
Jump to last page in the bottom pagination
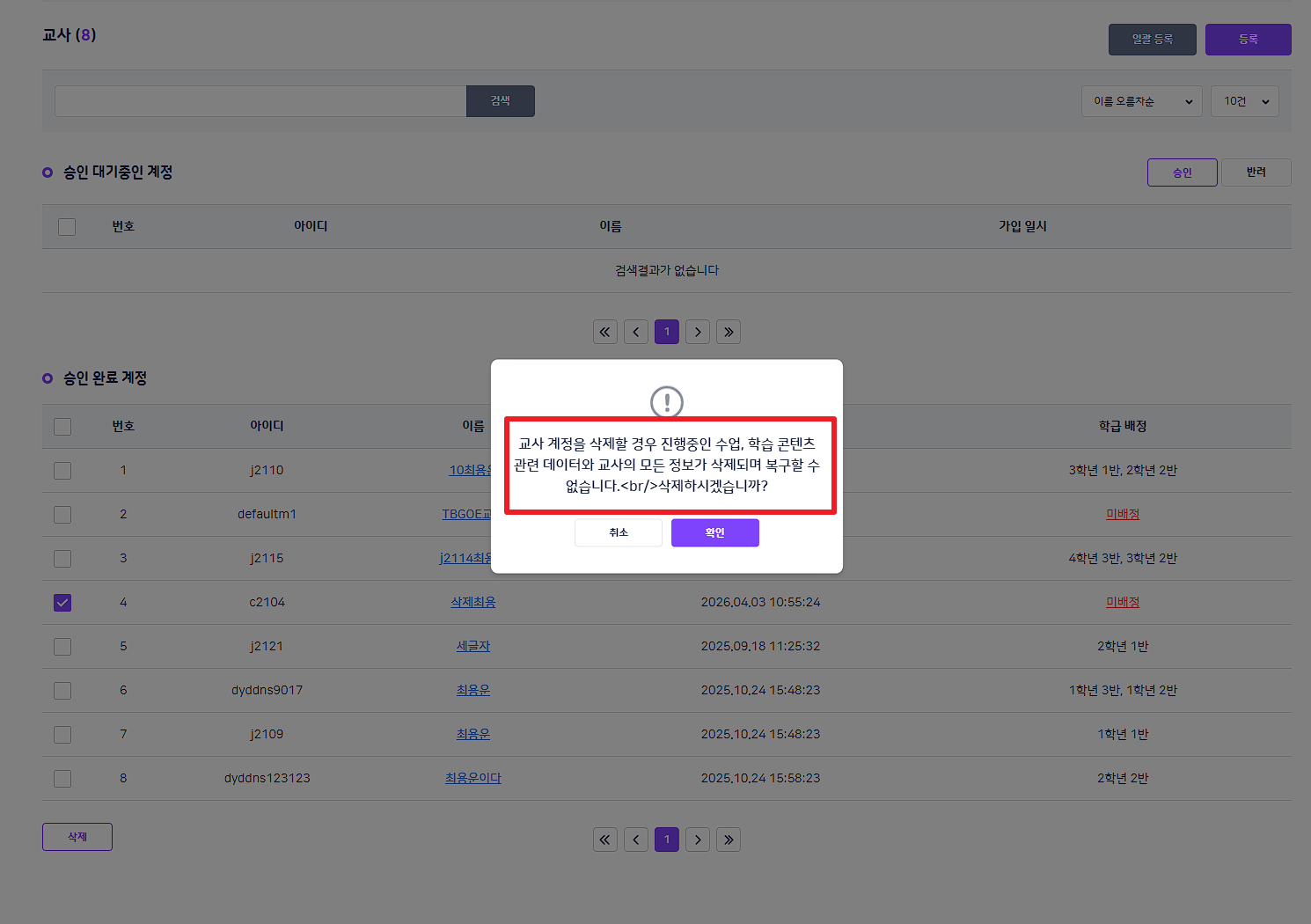(x=729, y=840)
